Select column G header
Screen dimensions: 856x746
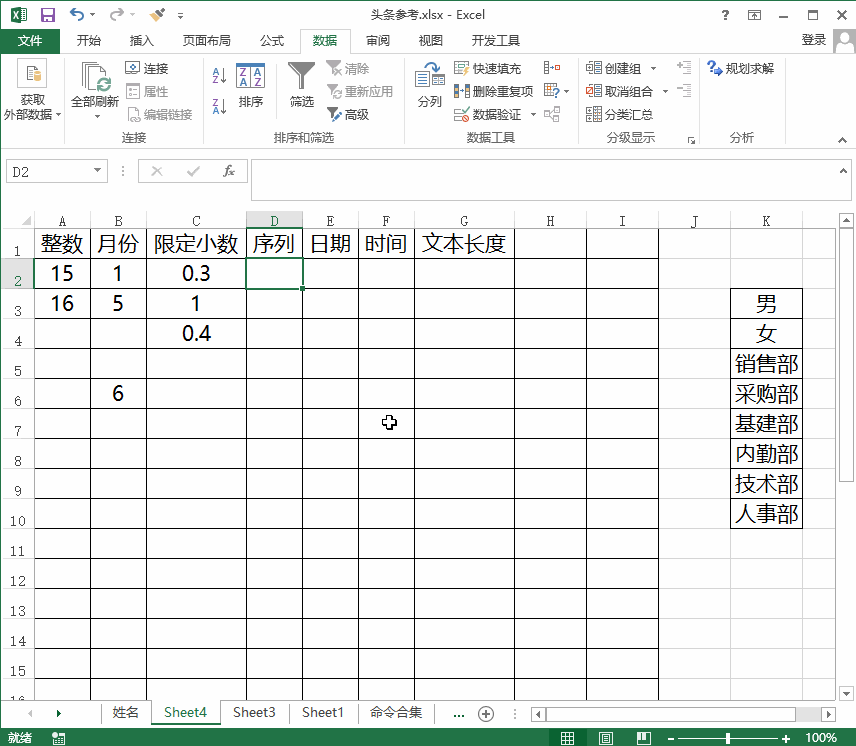click(464, 220)
